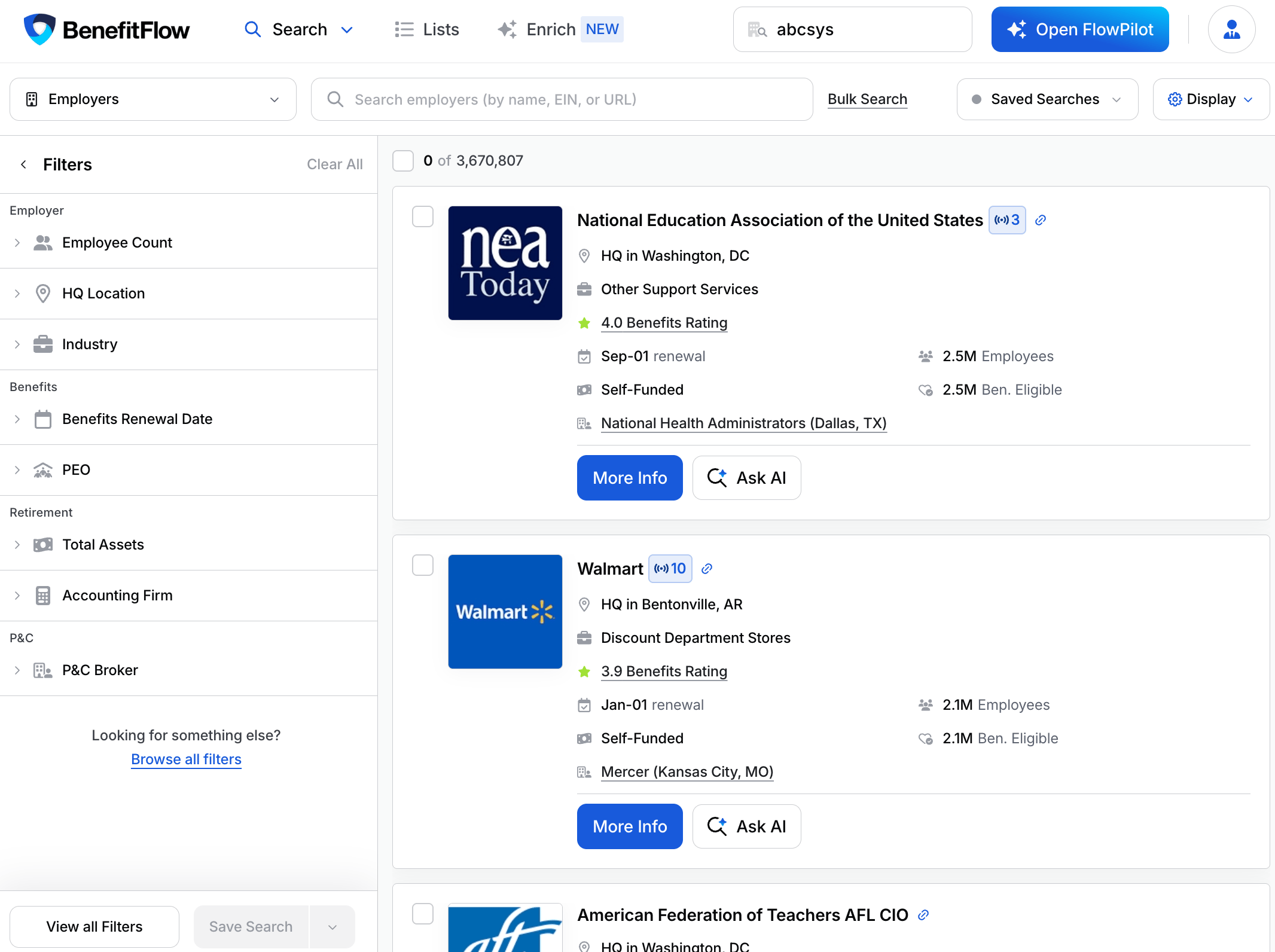
Task: Open the Browse all filters link
Action: pyautogui.click(x=186, y=759)
